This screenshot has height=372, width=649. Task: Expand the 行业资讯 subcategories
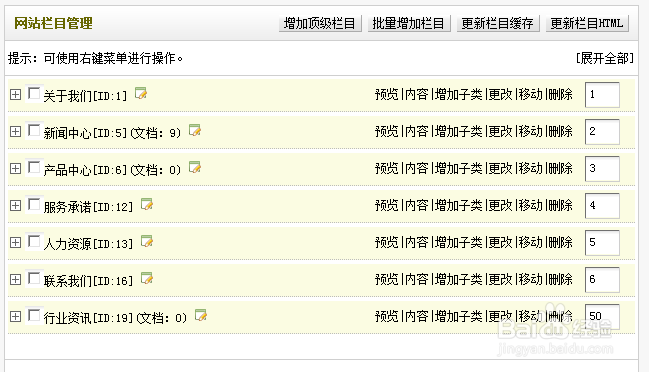click(x=15, y=317)
